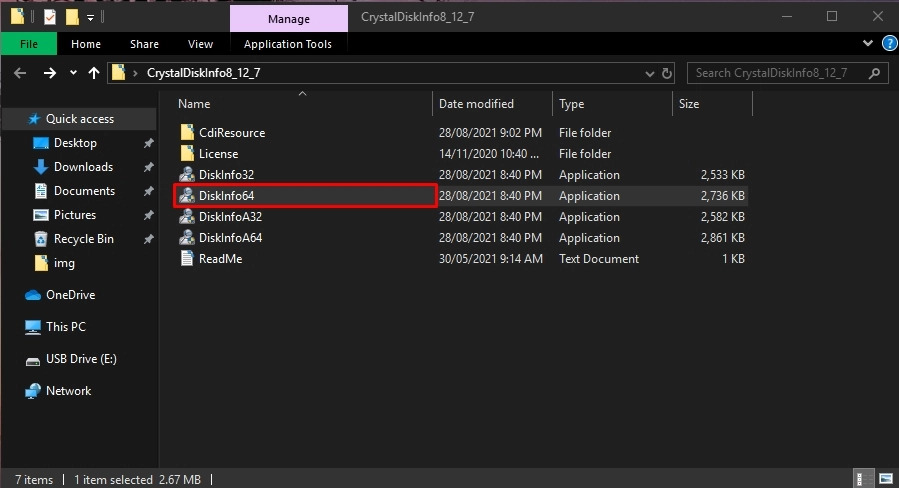
Task: Unpin Documents using its pin icon
Action: tap(148, 191)
